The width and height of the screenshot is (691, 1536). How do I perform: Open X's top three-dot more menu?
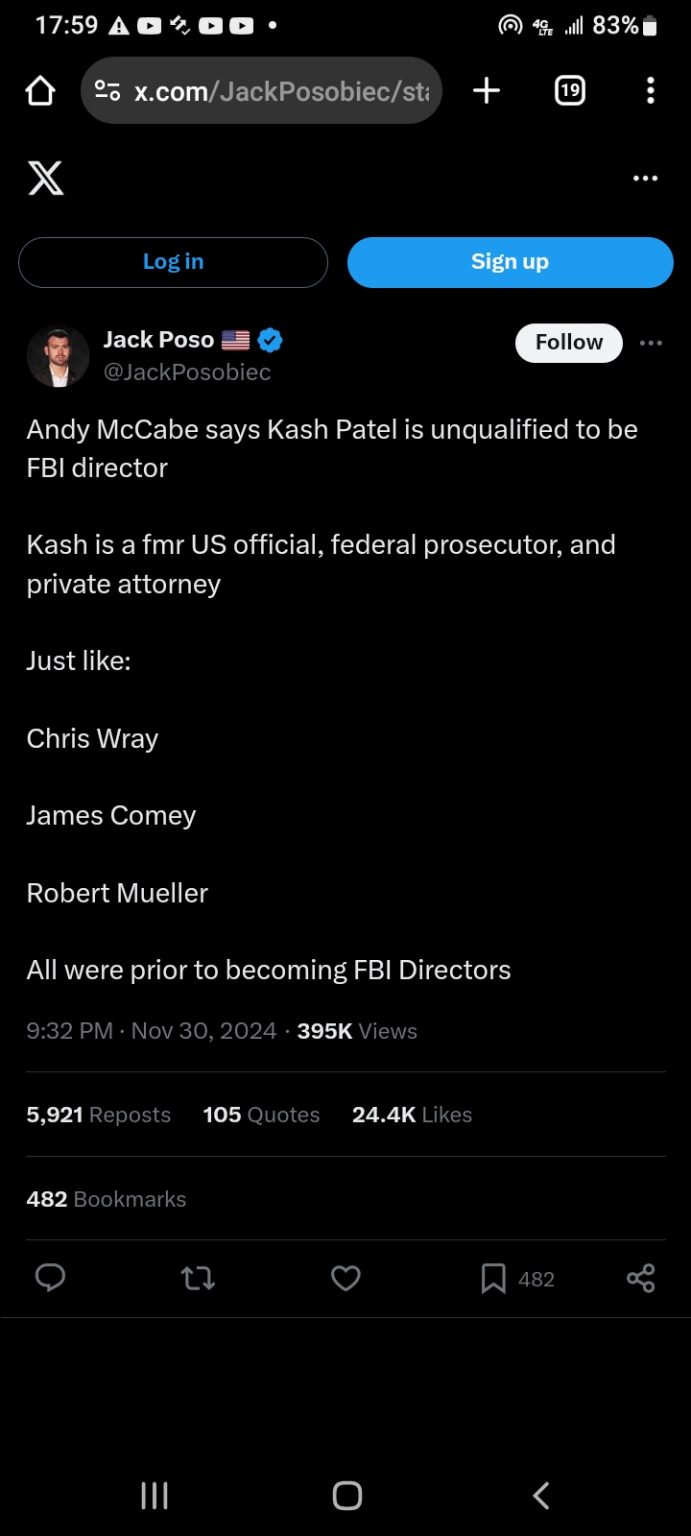point(645,178)
